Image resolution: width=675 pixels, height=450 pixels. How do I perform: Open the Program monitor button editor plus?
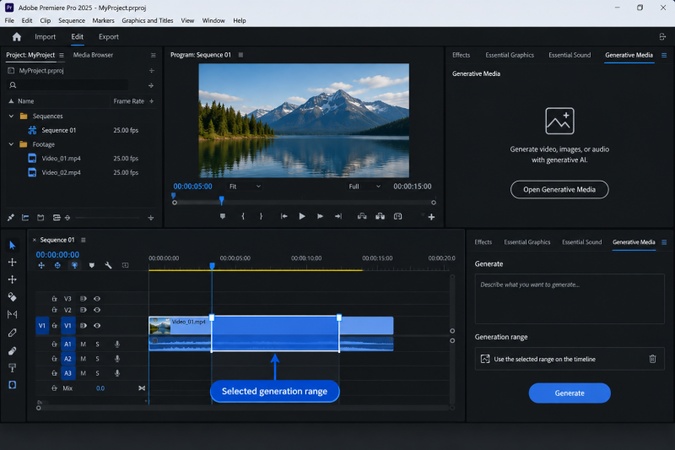(431, 217)
